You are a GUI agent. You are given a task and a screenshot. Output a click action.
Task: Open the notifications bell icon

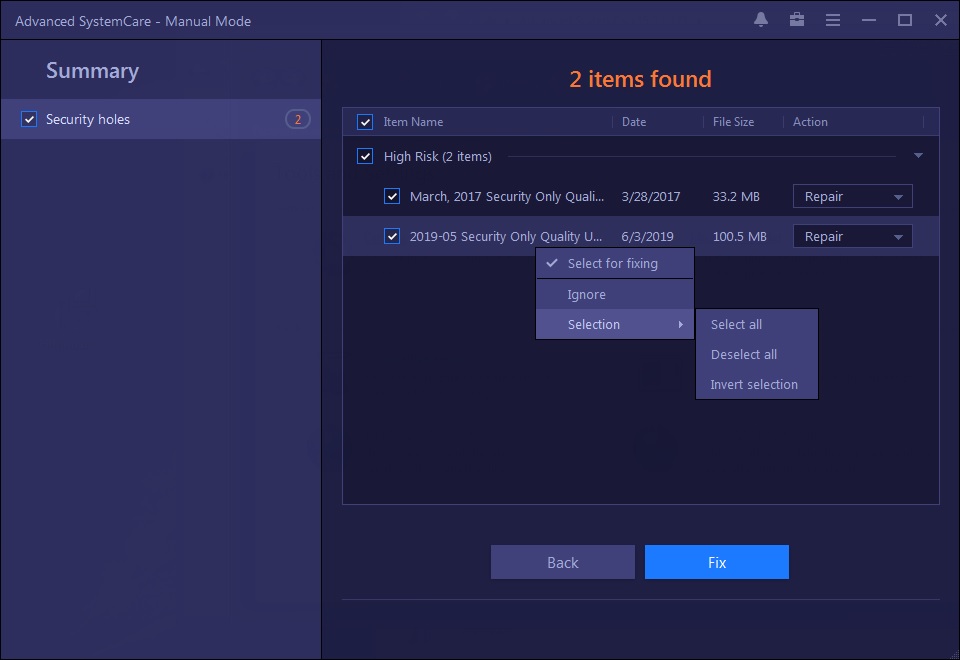coord(760,20)
